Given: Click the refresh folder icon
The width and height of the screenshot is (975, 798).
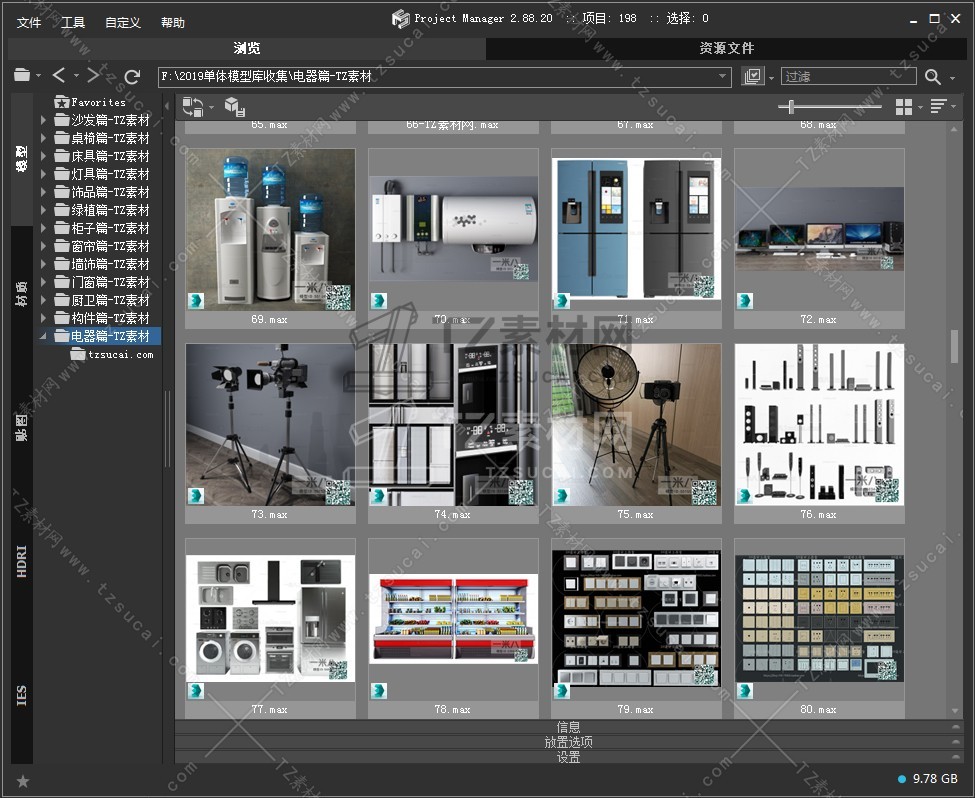Looking at the screenshot, I should tap(132, 76).
